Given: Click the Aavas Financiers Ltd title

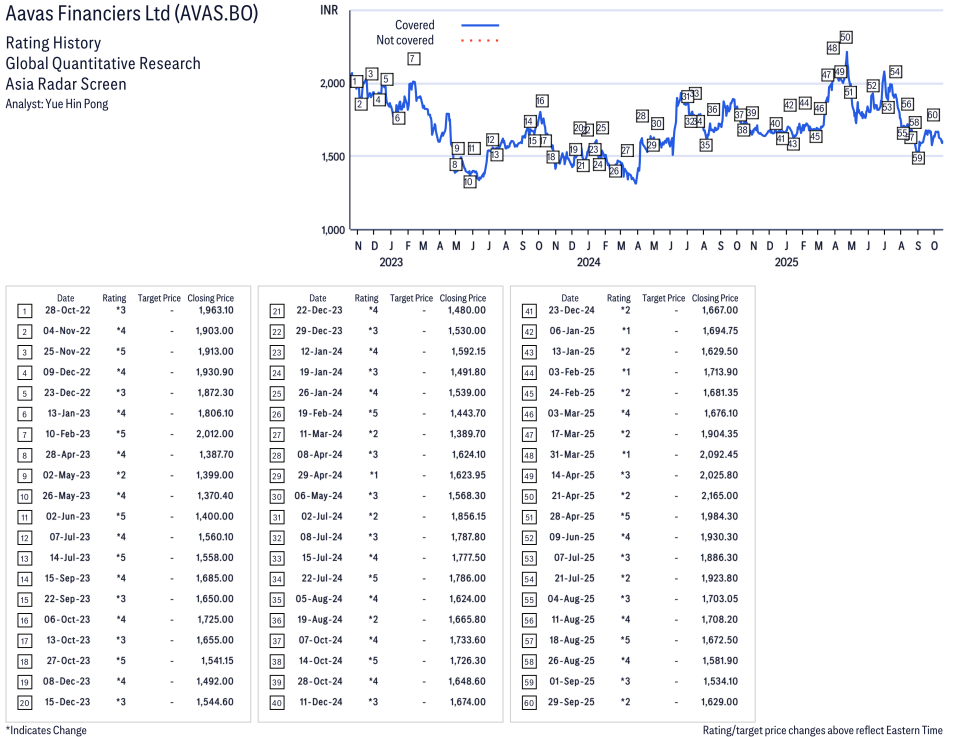Looking at the screenshot, I should 131,16.
